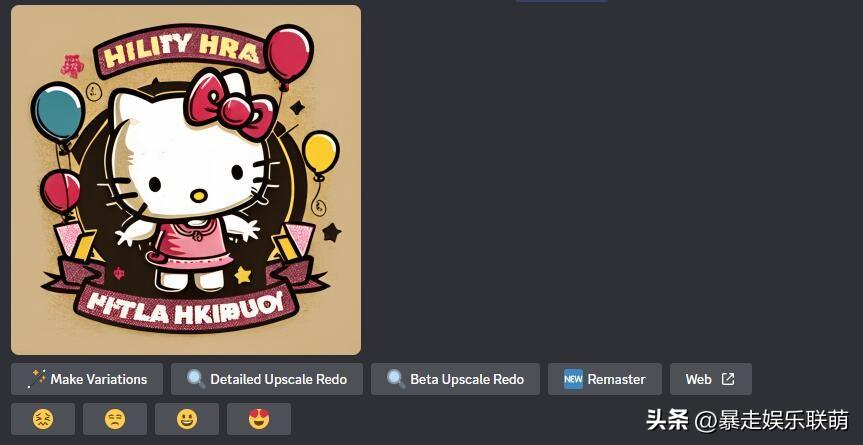
Task: Click the Remaster button
Action: pos(605,379)
